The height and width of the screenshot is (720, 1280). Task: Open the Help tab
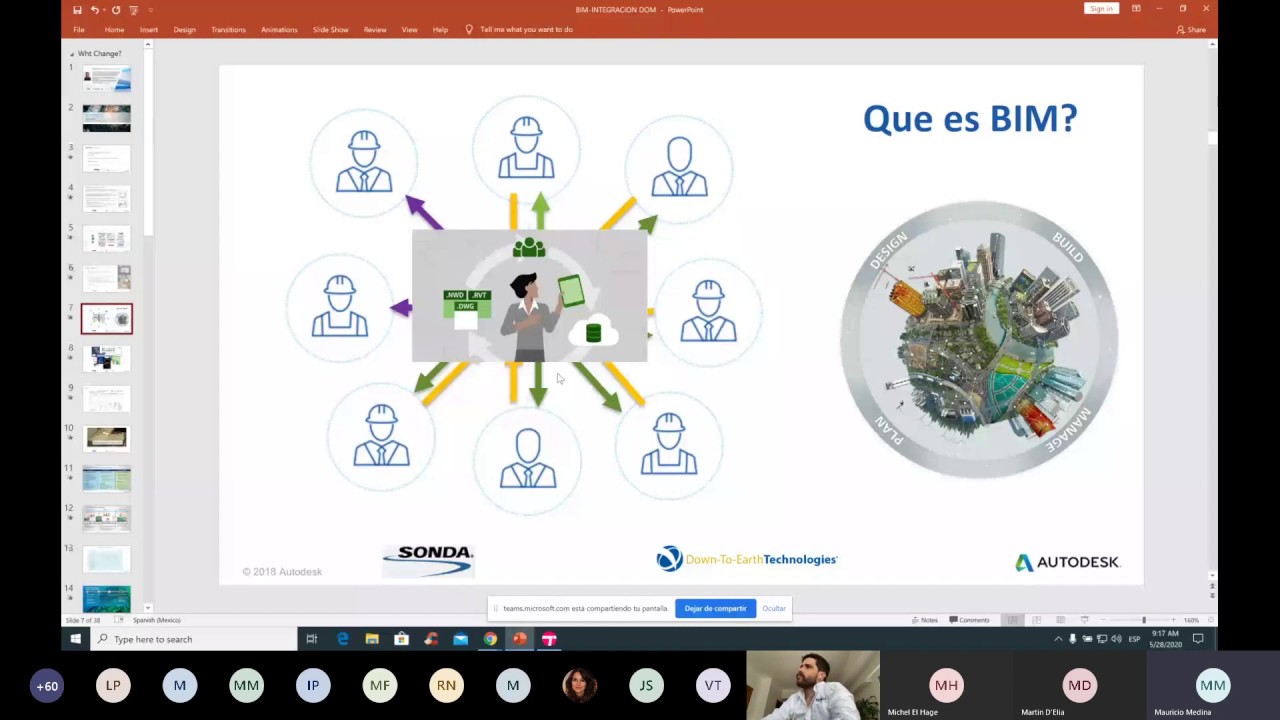(440, 30)
